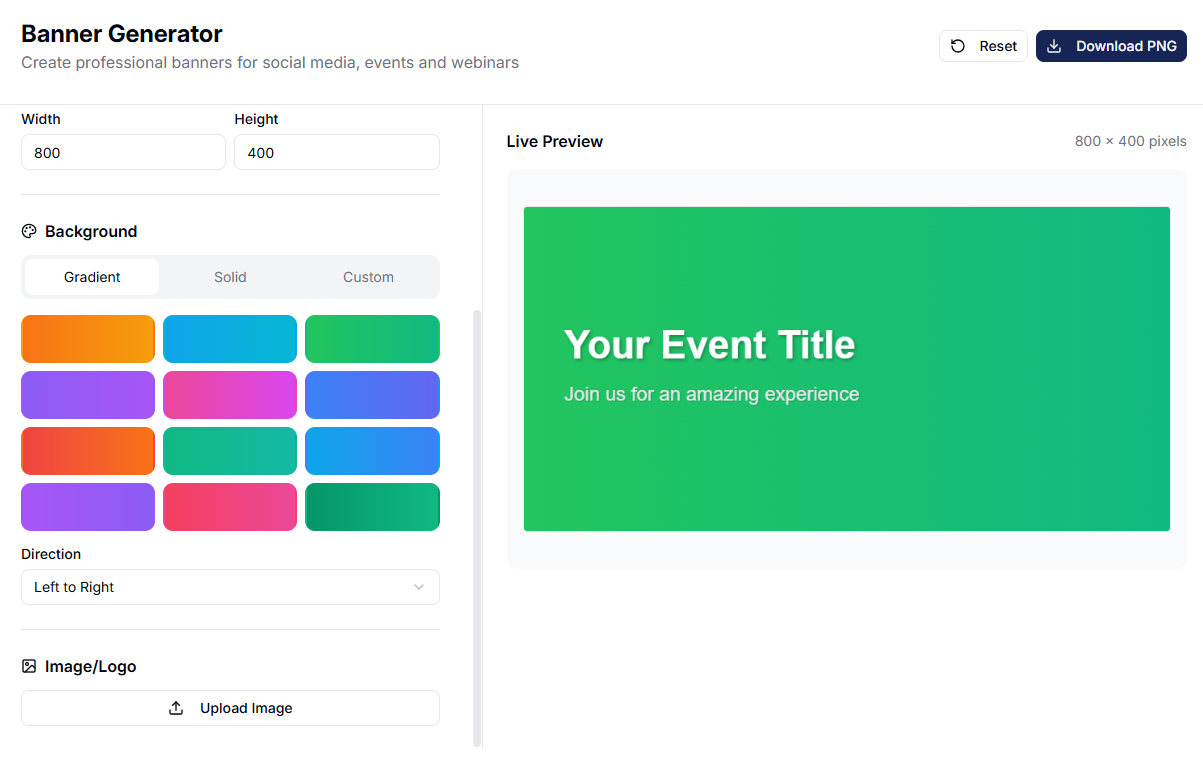Switch to the Solid background tab
Screen dimensions: 1203x765
(230, 277)
